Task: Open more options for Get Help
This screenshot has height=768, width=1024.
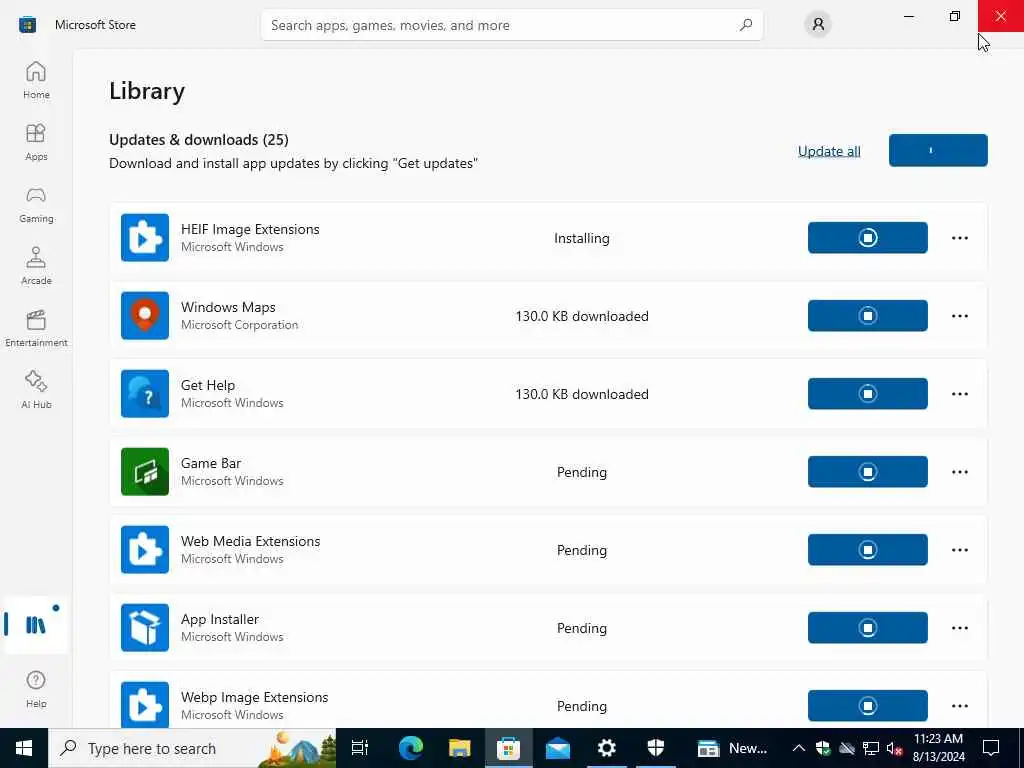Action: pyautogui.click(x=959, y=394)
